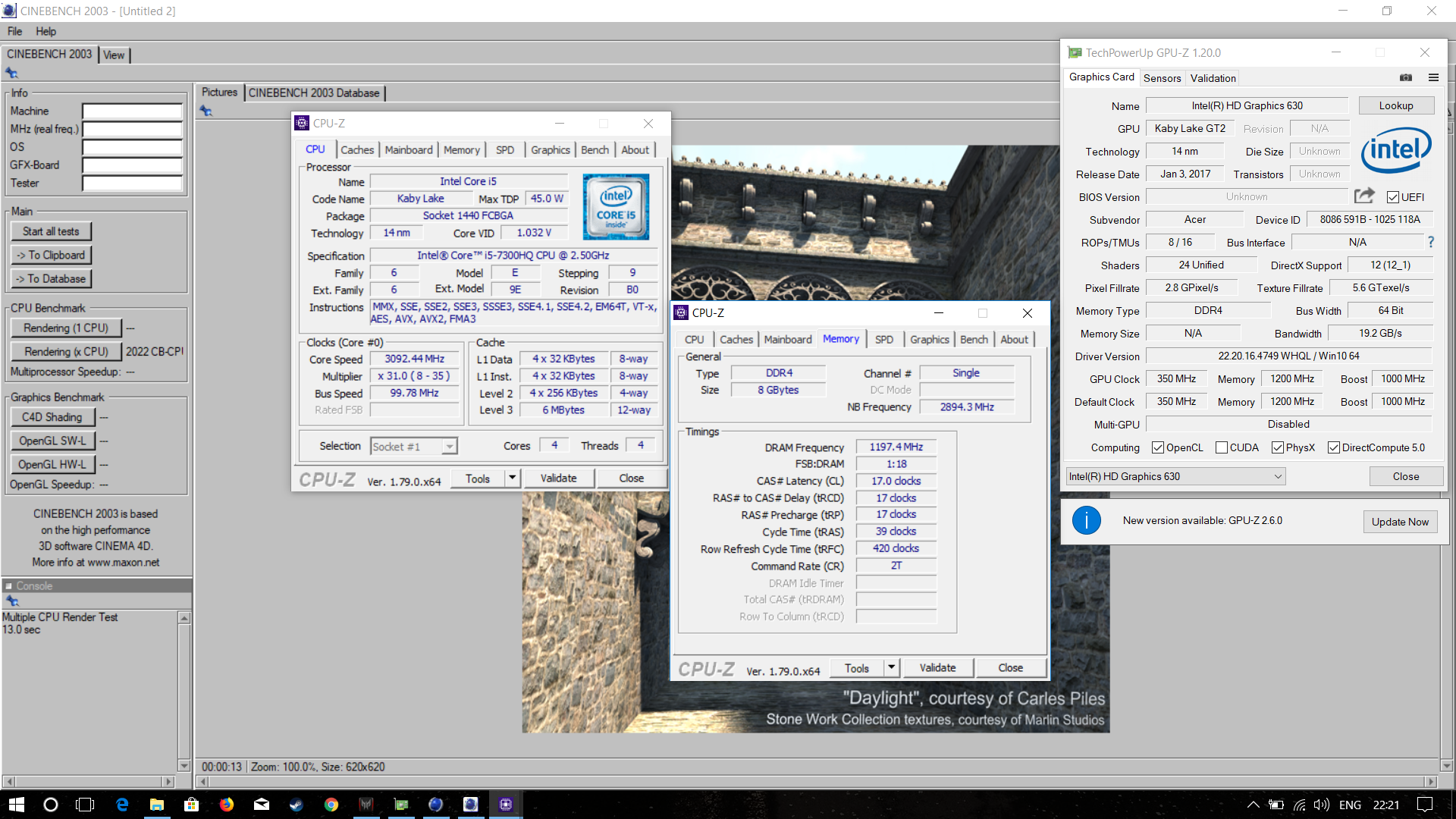Launch Microsoft Edge from the taskbar
This screenshot has width=1456, height=819.
click(122, 805)
